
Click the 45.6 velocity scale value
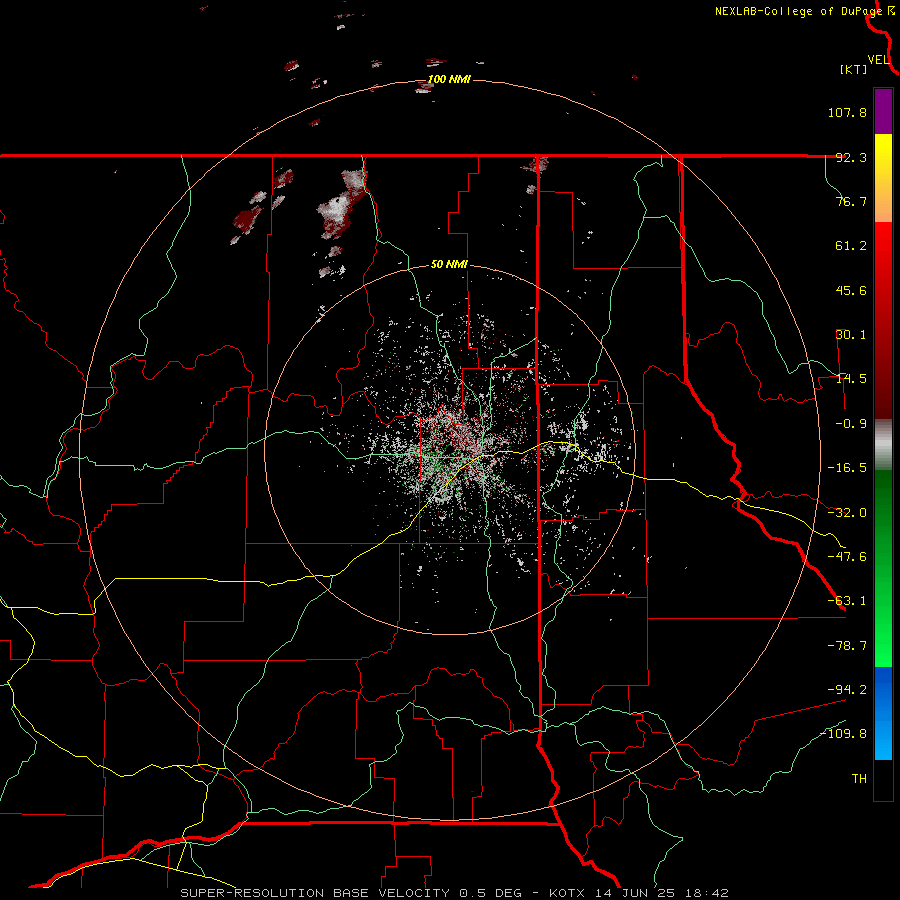(851, 290)
